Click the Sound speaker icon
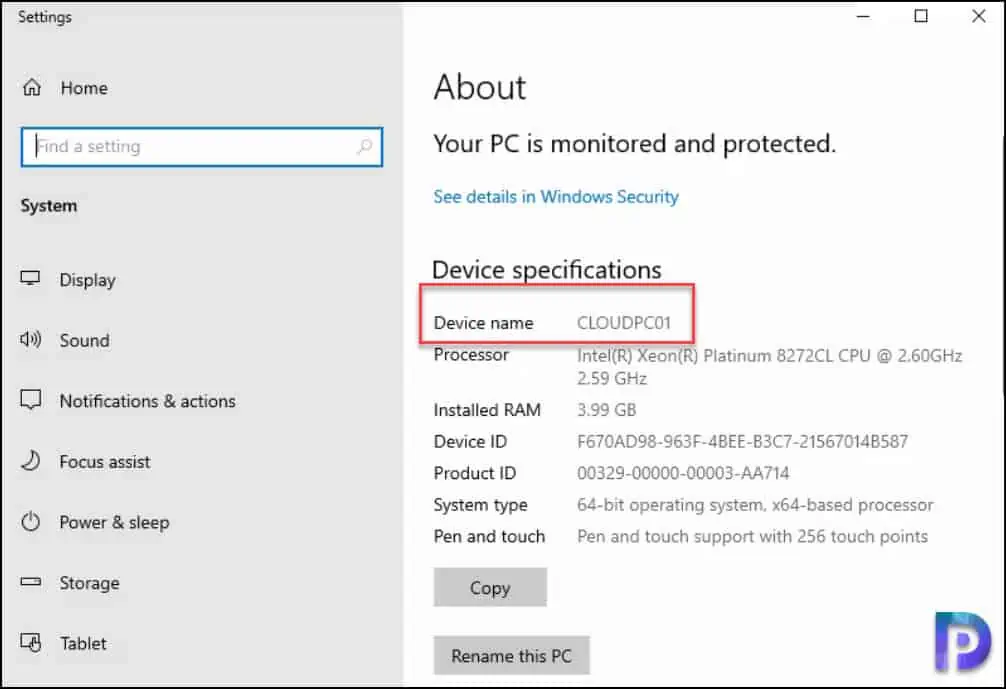This screenshot has width=1006, height=689. [30, 339]
